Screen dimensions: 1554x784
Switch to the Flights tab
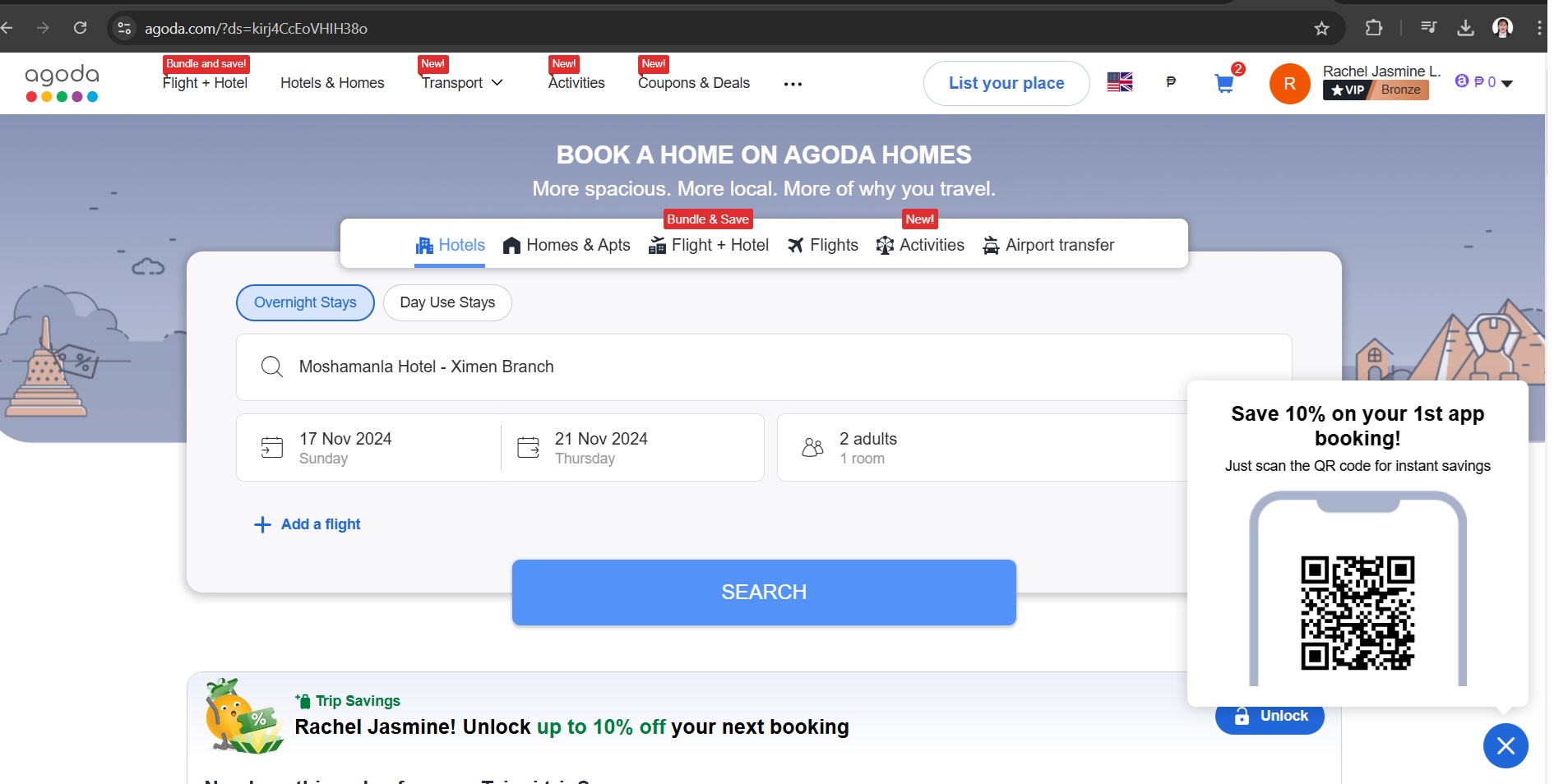[x=822, y=246]
